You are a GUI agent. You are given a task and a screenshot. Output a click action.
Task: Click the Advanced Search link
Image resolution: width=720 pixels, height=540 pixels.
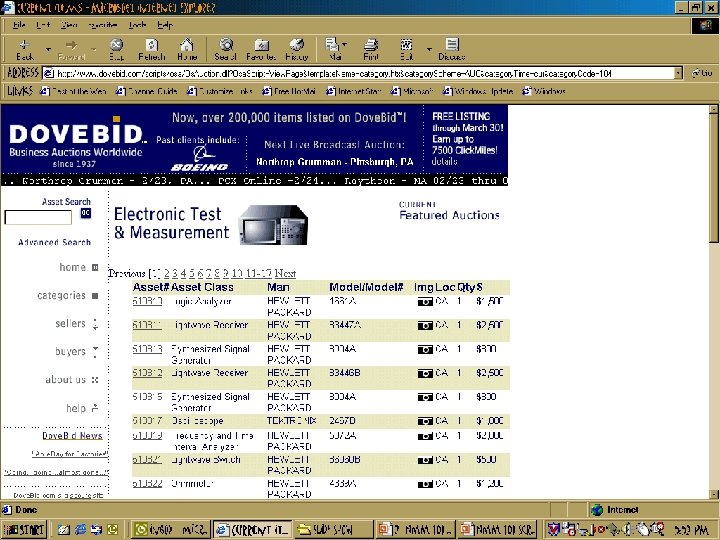54,242
